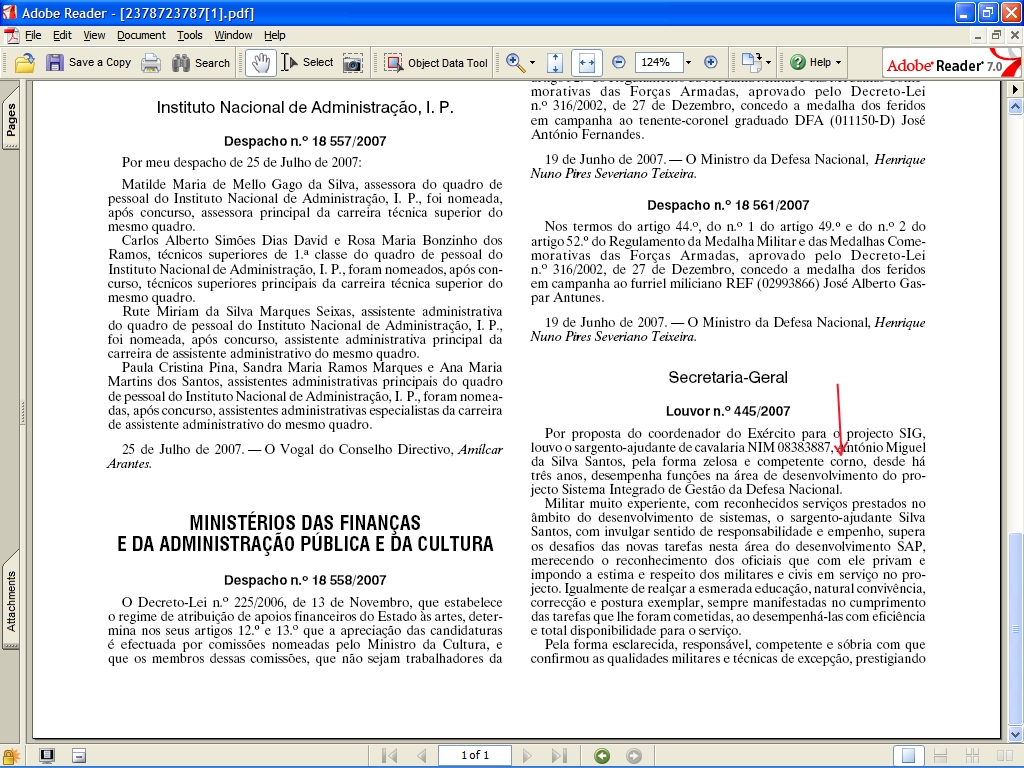Click the rotate page icon
The height and width of the screenshot is (768, 1024).
[752, 63]
